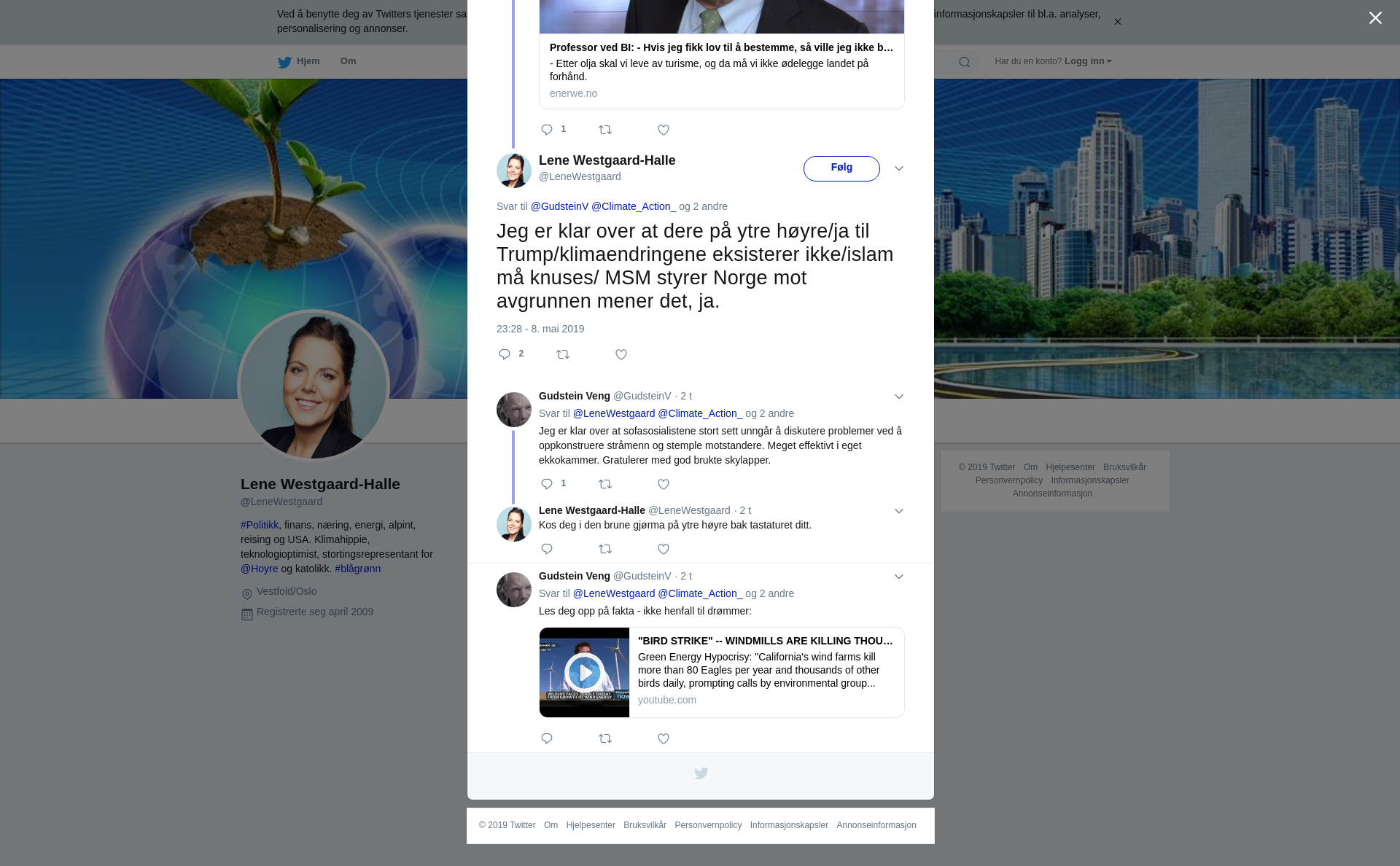Open the tweet options chevron next to Følg
This screenshot has width=1400, height=866.
(x=899, y=168)
